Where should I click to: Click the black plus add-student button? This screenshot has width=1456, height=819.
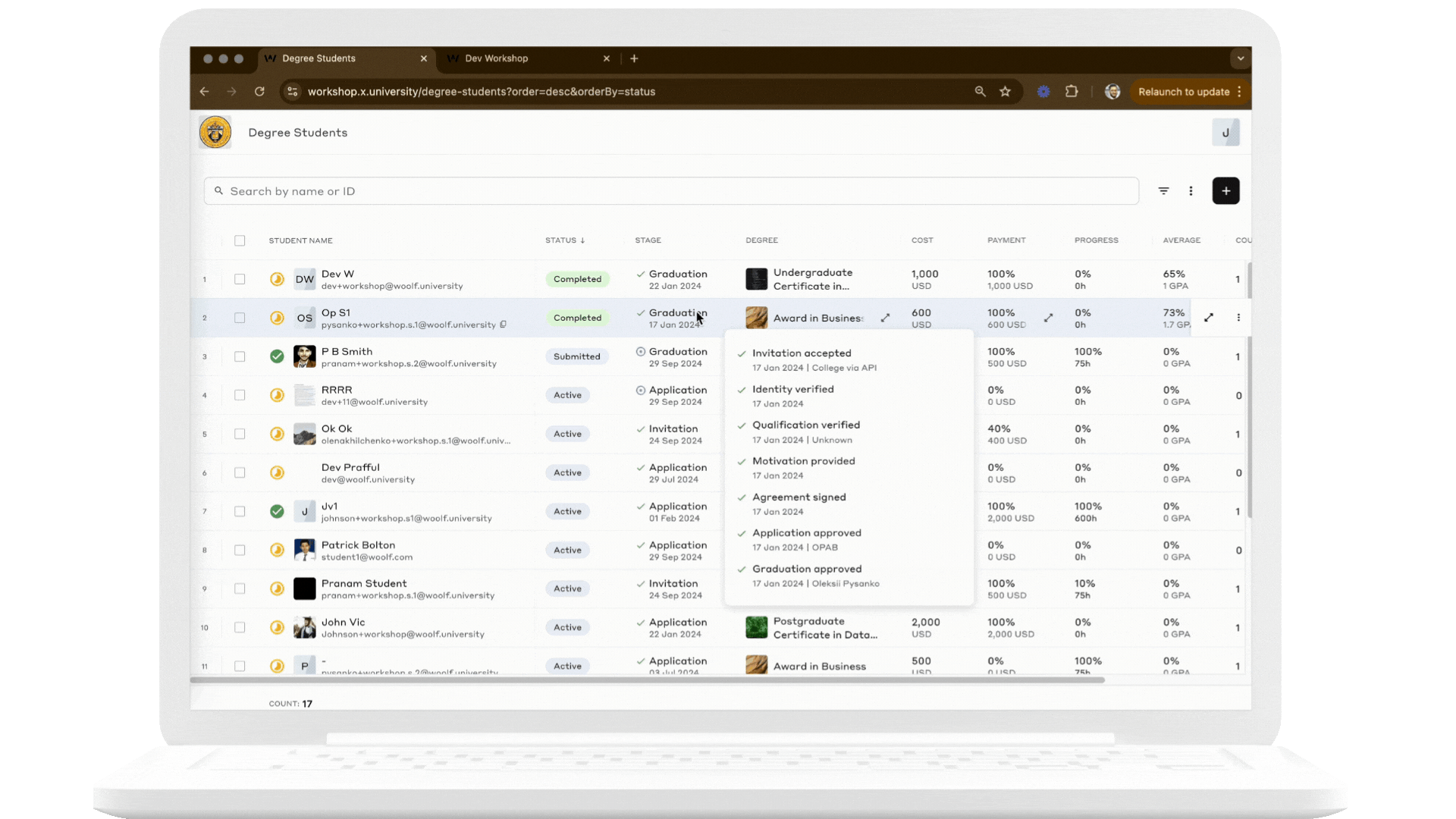(x=1225, y=191)
